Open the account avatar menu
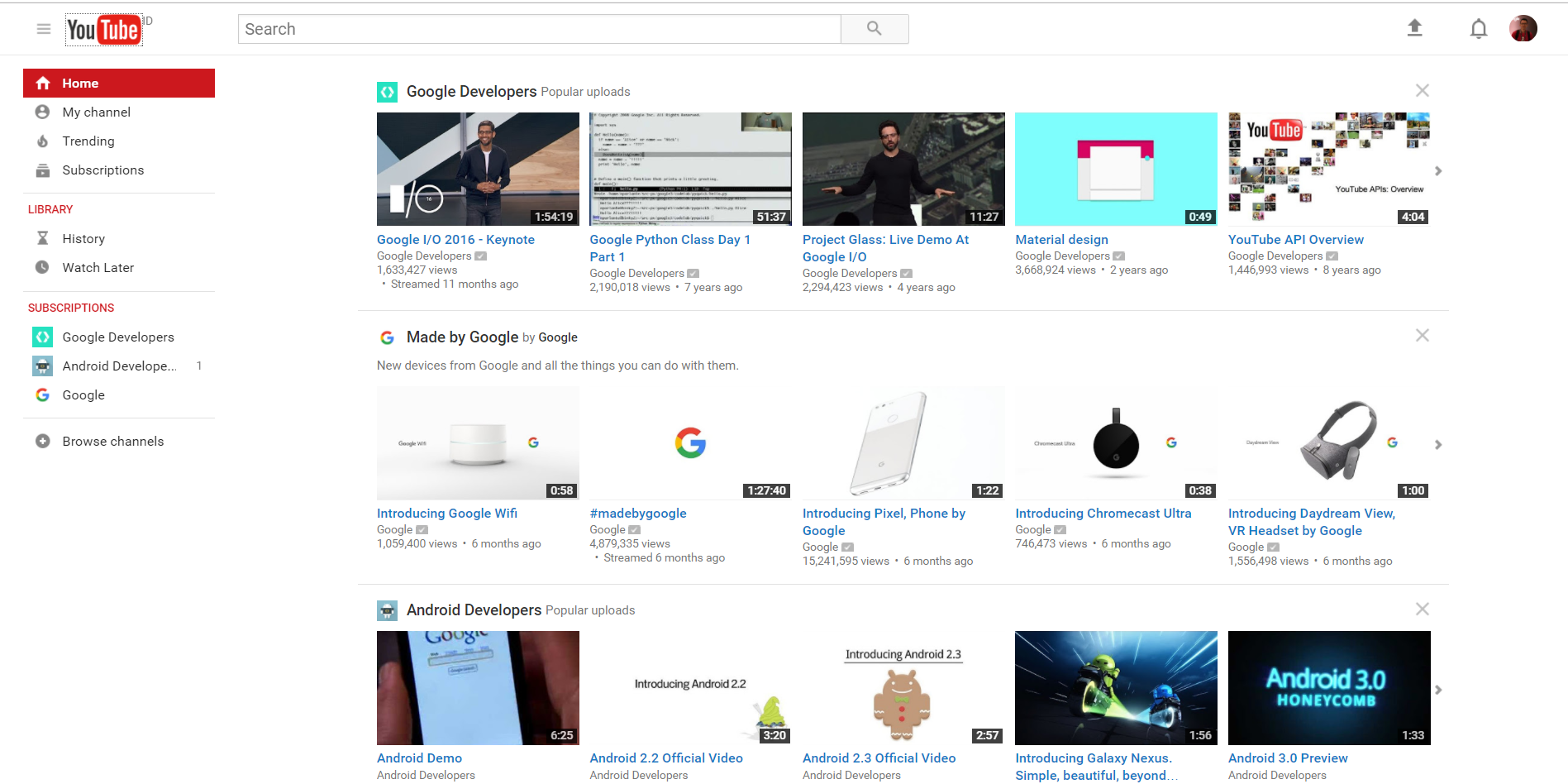The height and width of the screenshot is (784, 1568). click(x=1523, y=28)
